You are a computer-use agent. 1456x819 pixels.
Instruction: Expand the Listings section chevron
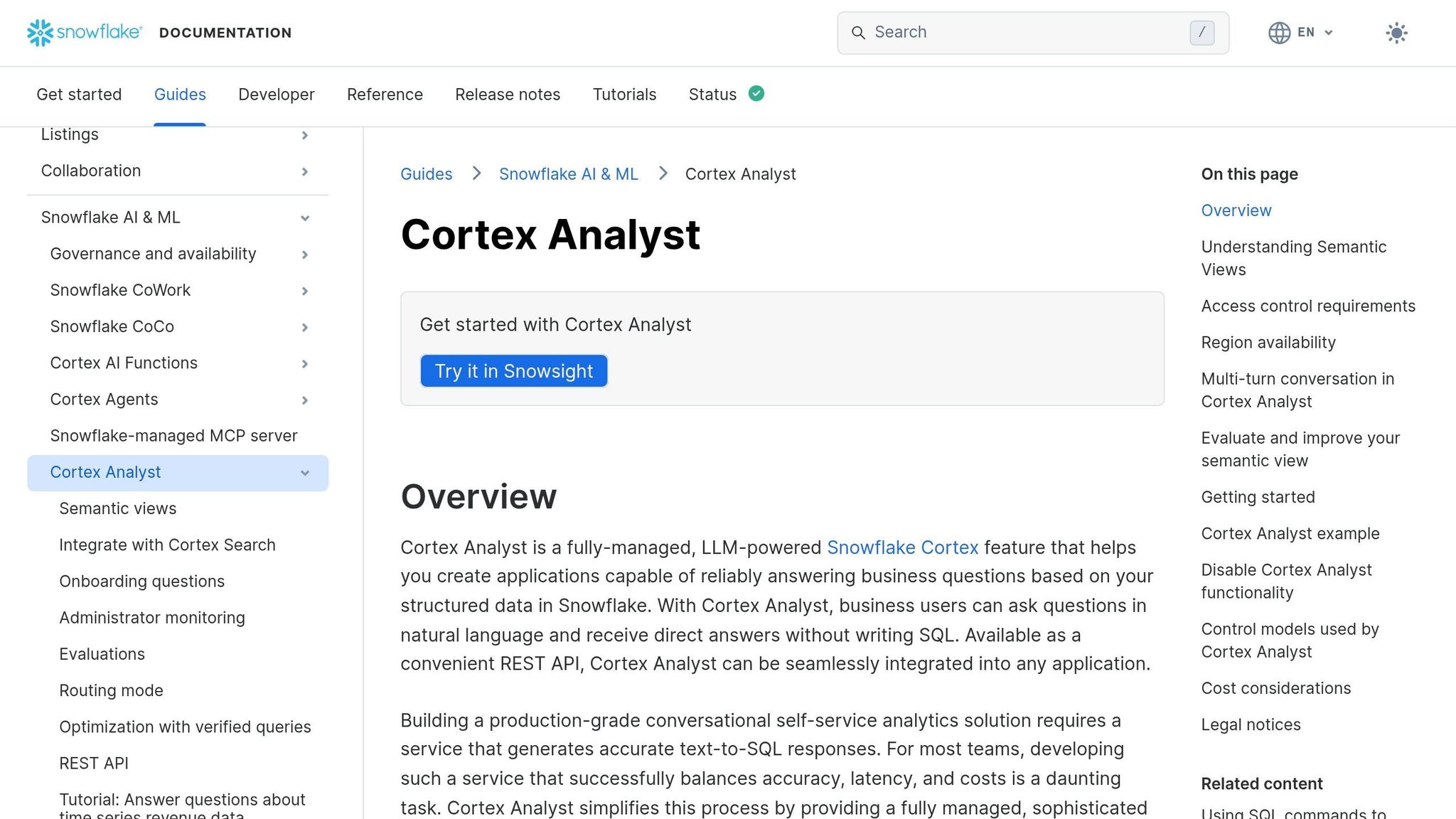pyautogui.click(x=305, y=135)
